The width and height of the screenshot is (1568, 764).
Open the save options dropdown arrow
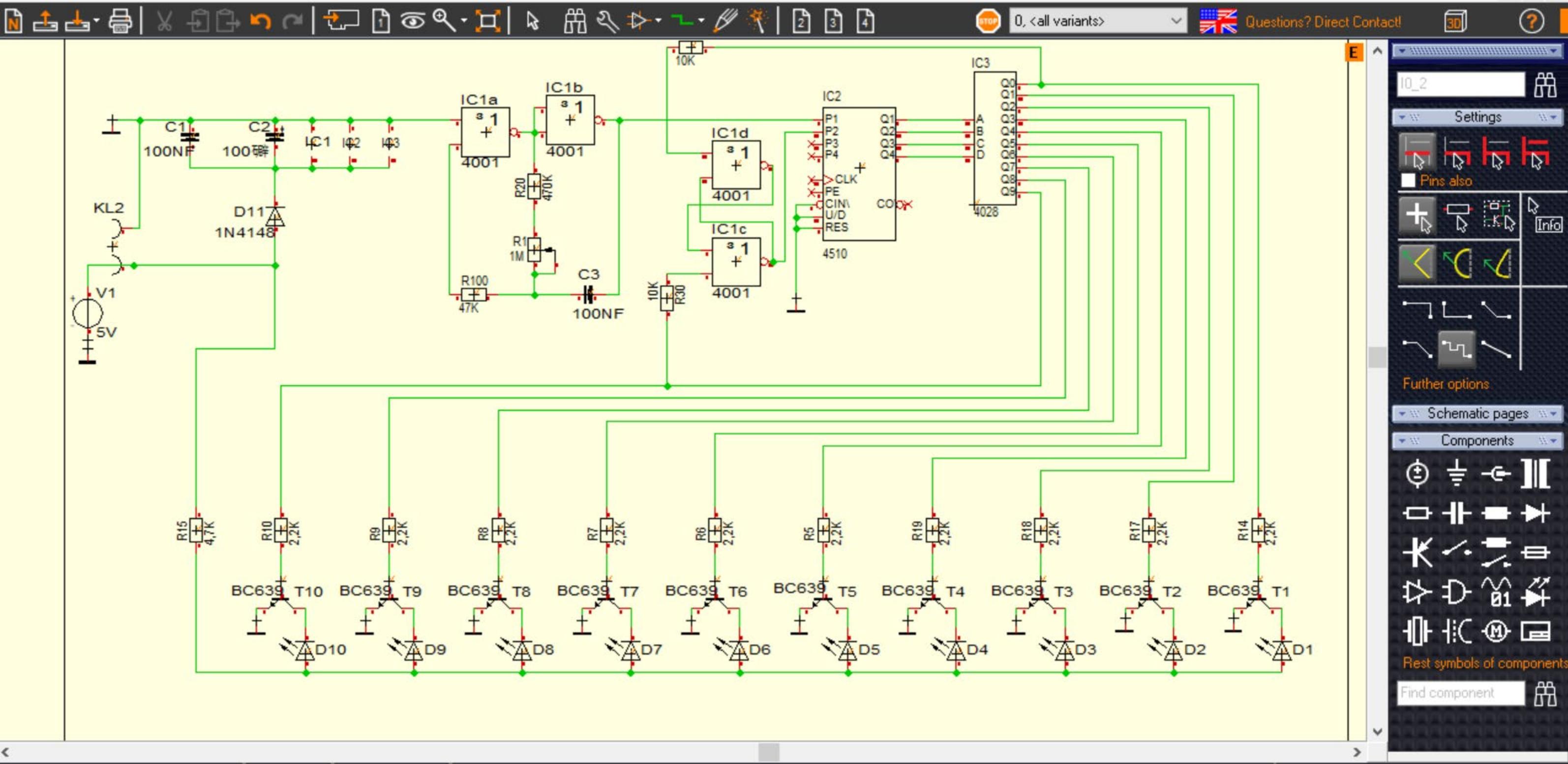96,21
